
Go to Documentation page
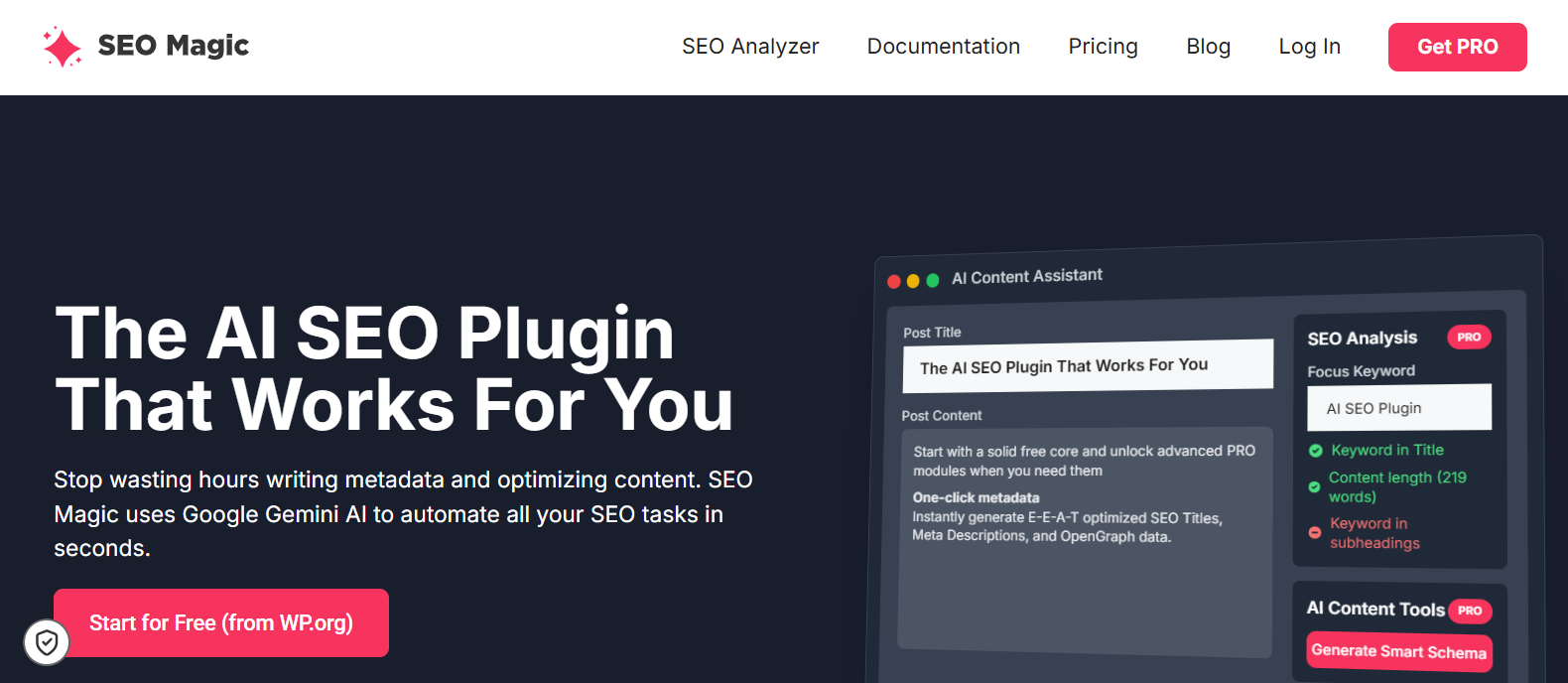944,47
